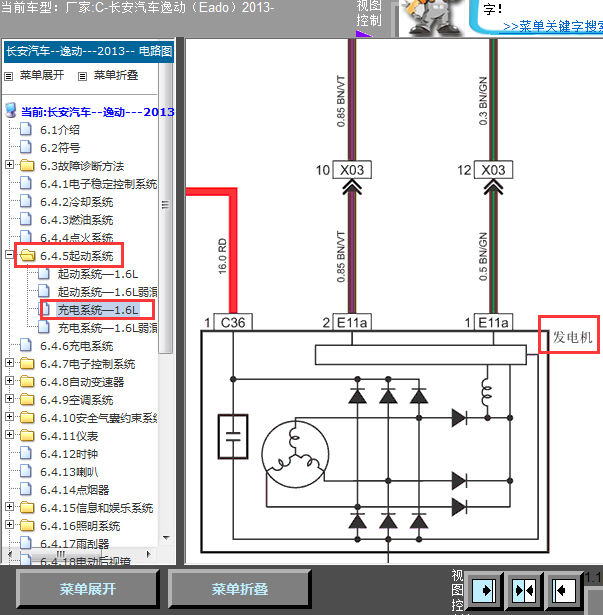The height and width of the screenshot is (615, 603).
Task: Open the 6.4.6充电系统 entry
Action: (77, 346)
